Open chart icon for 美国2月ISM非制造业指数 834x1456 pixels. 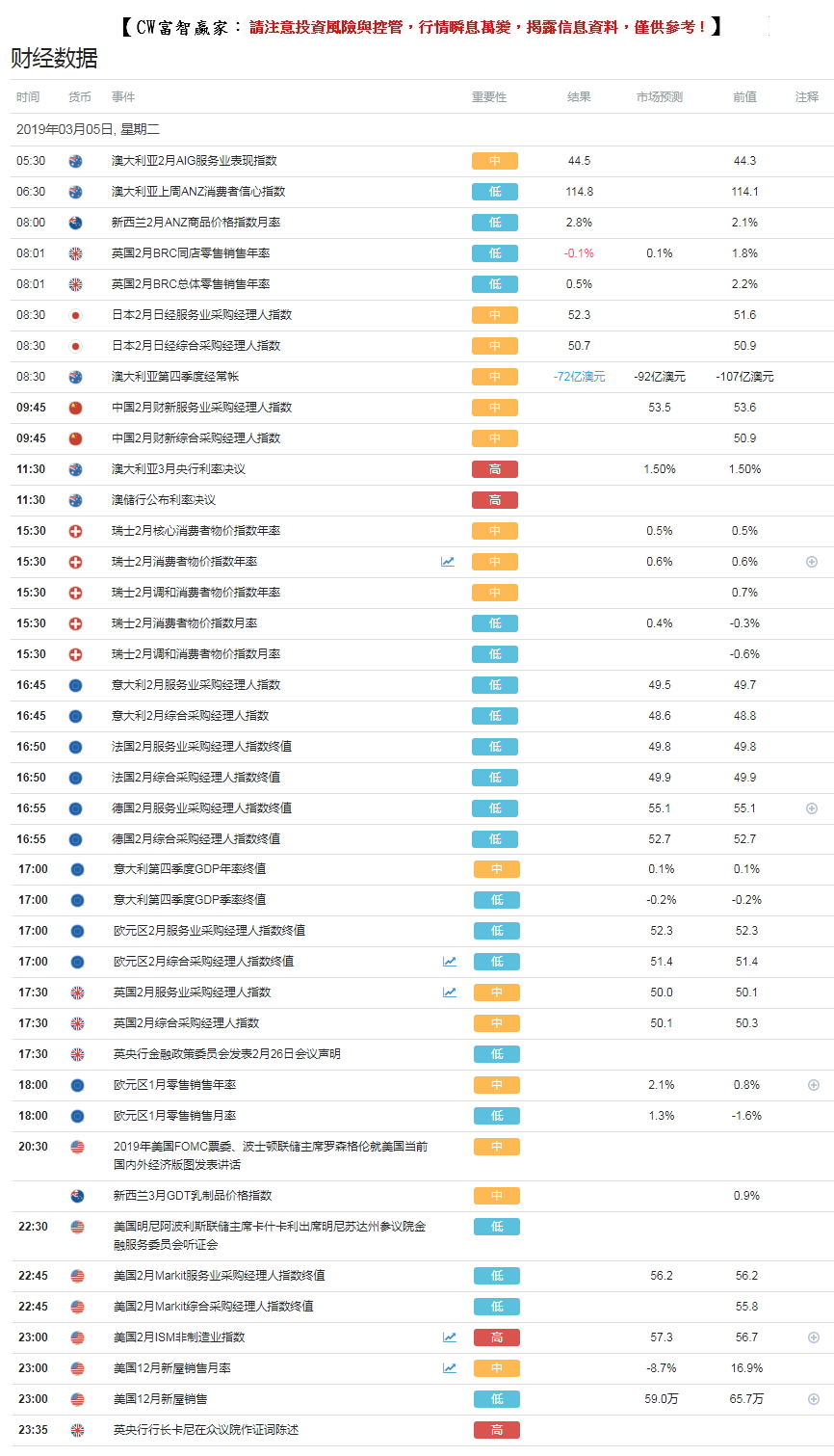(x=450, y=1337)
